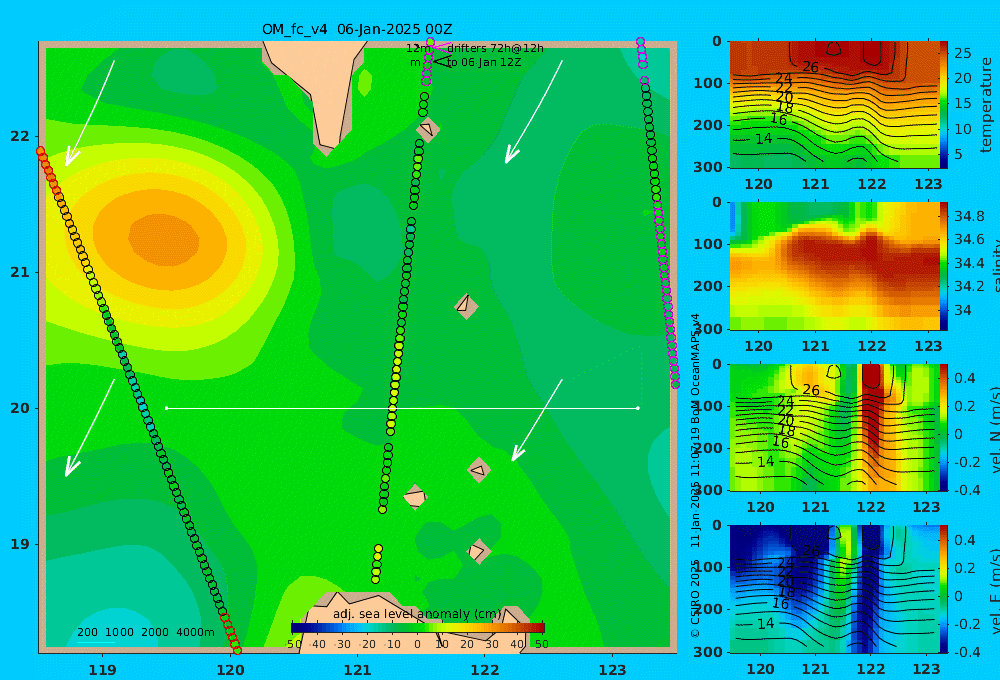Click the white current arrow near 19.8°N 122.3°E

537,420
